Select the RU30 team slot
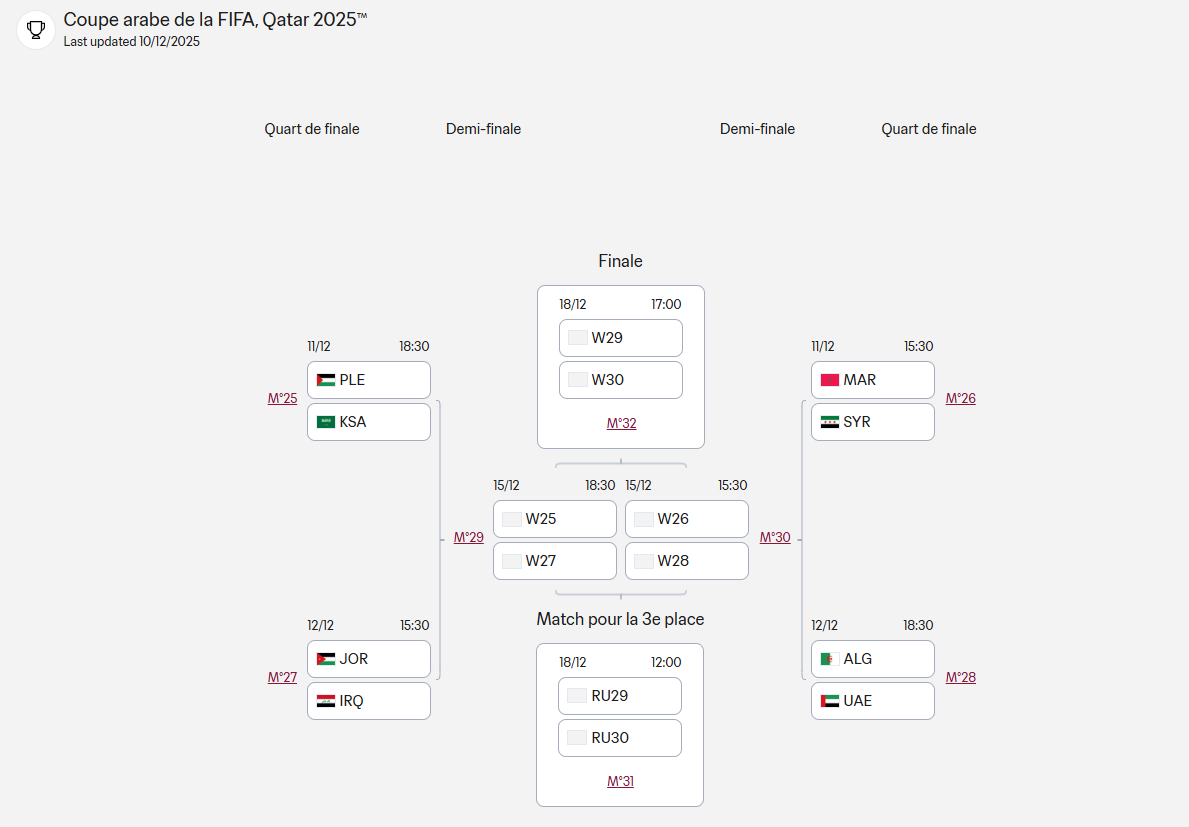 620,738
